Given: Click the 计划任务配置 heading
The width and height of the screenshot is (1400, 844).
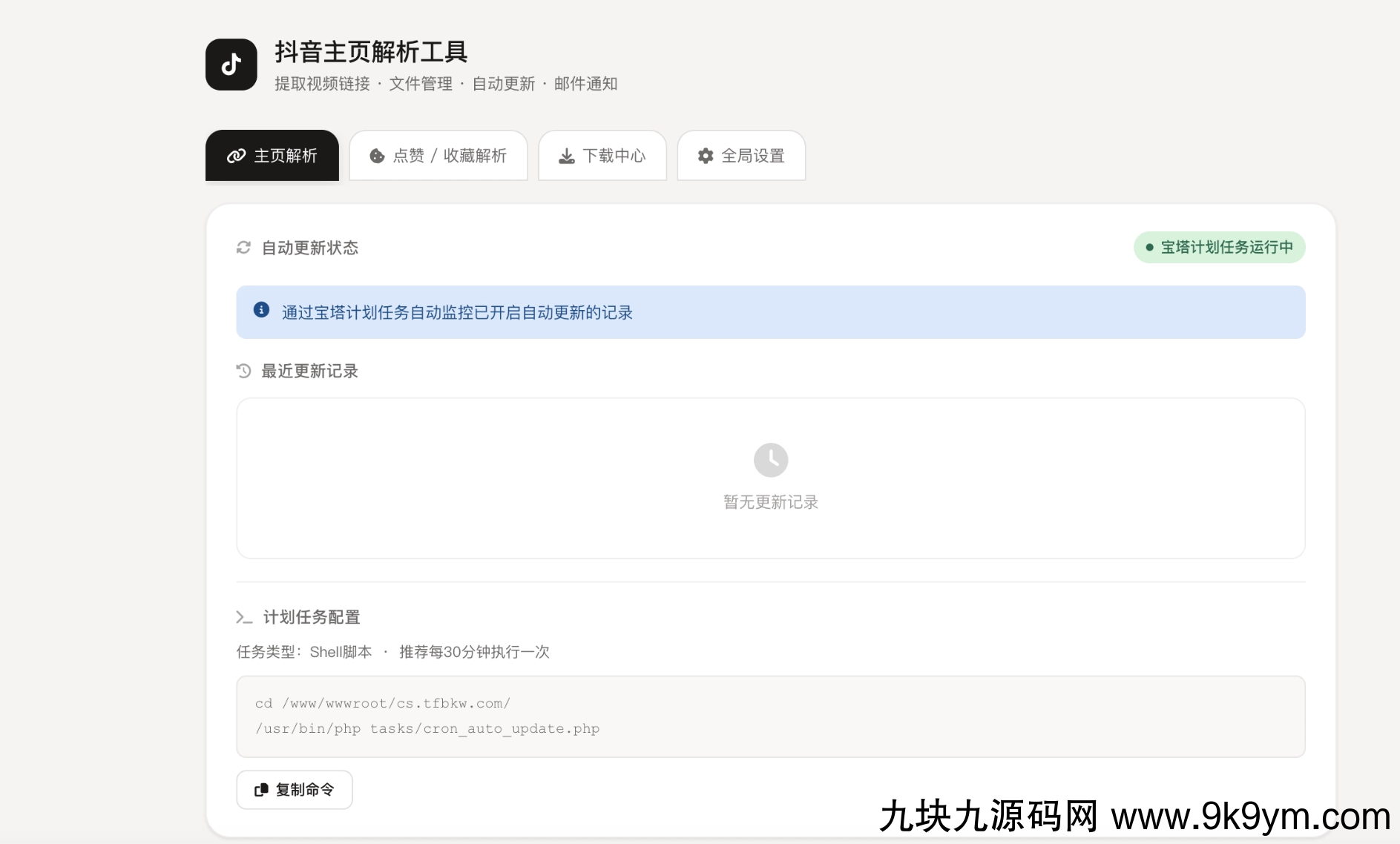Looking at the screenshot, I should pyautogui.click(x=312, y=617).
